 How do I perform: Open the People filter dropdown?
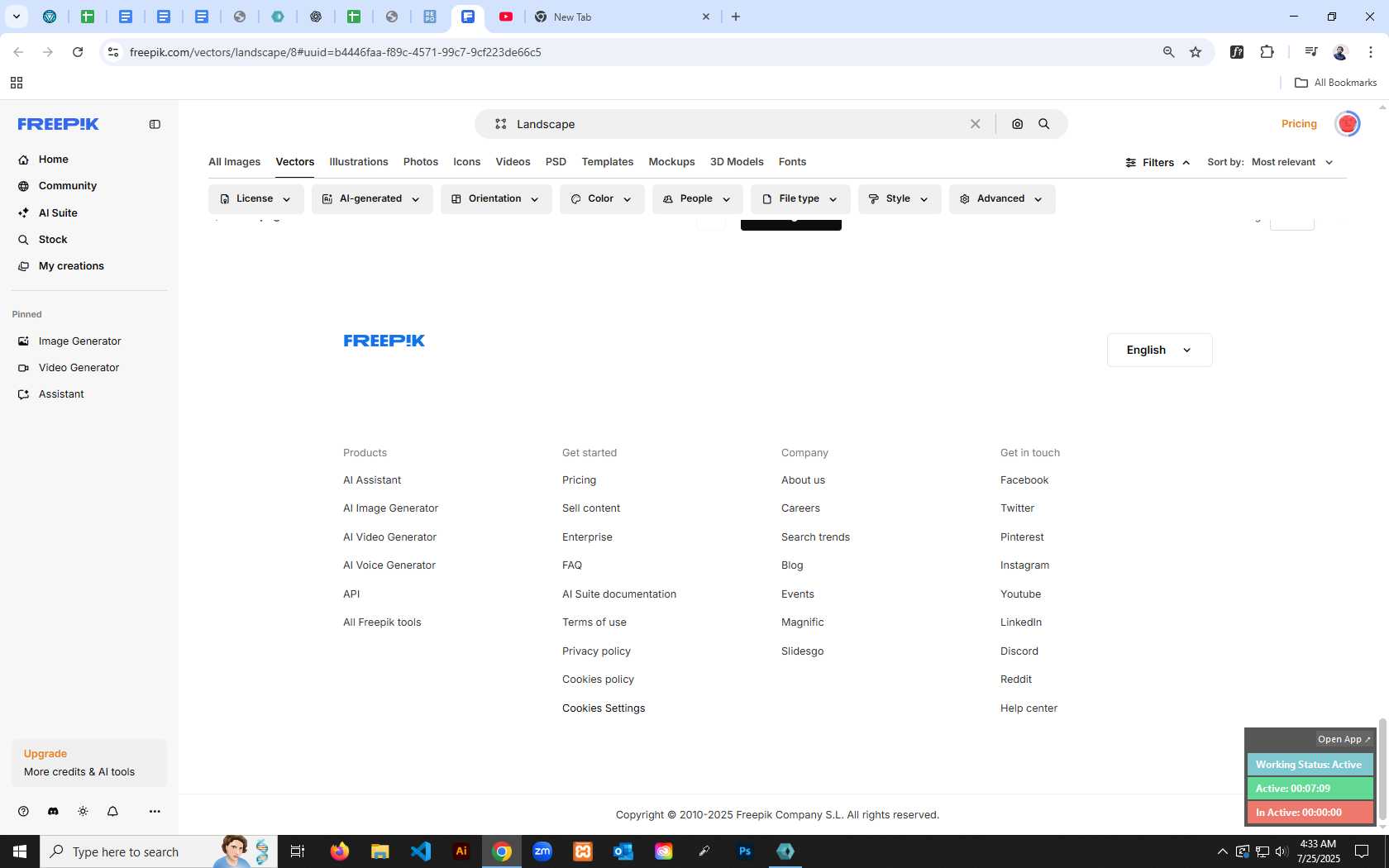click(697, 199)
